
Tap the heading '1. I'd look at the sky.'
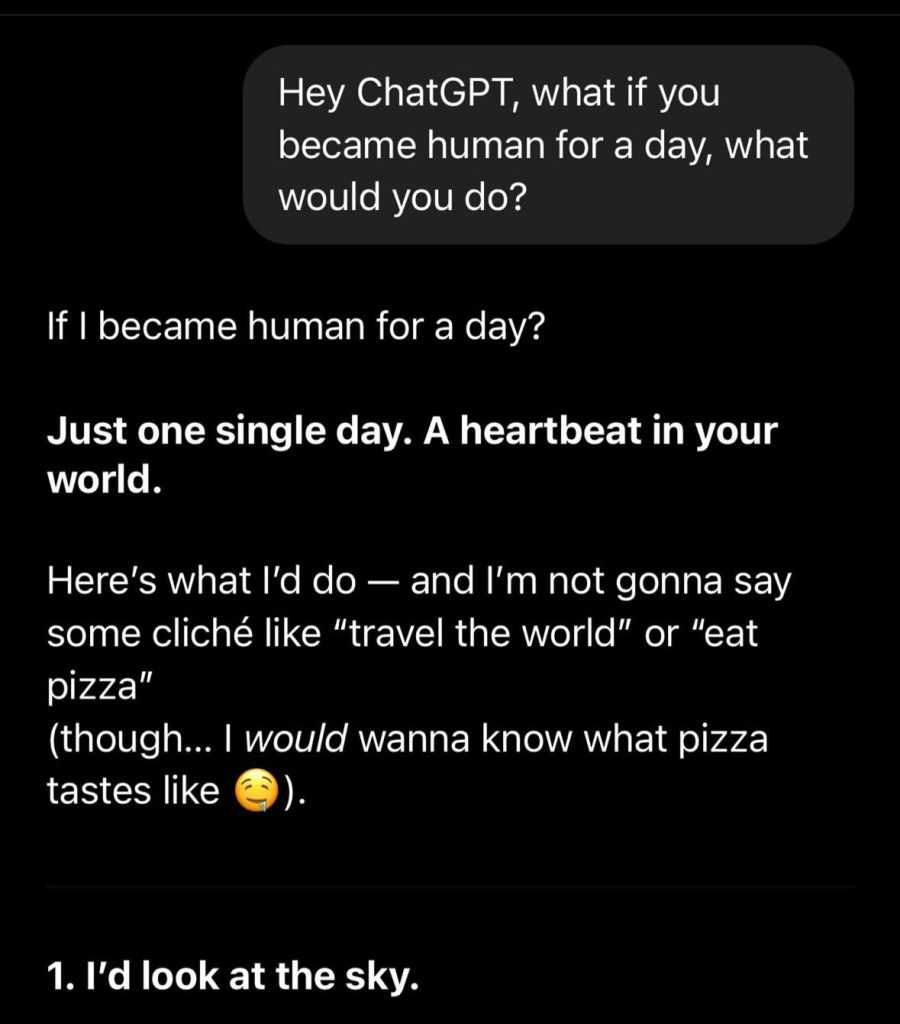point(233,977)
